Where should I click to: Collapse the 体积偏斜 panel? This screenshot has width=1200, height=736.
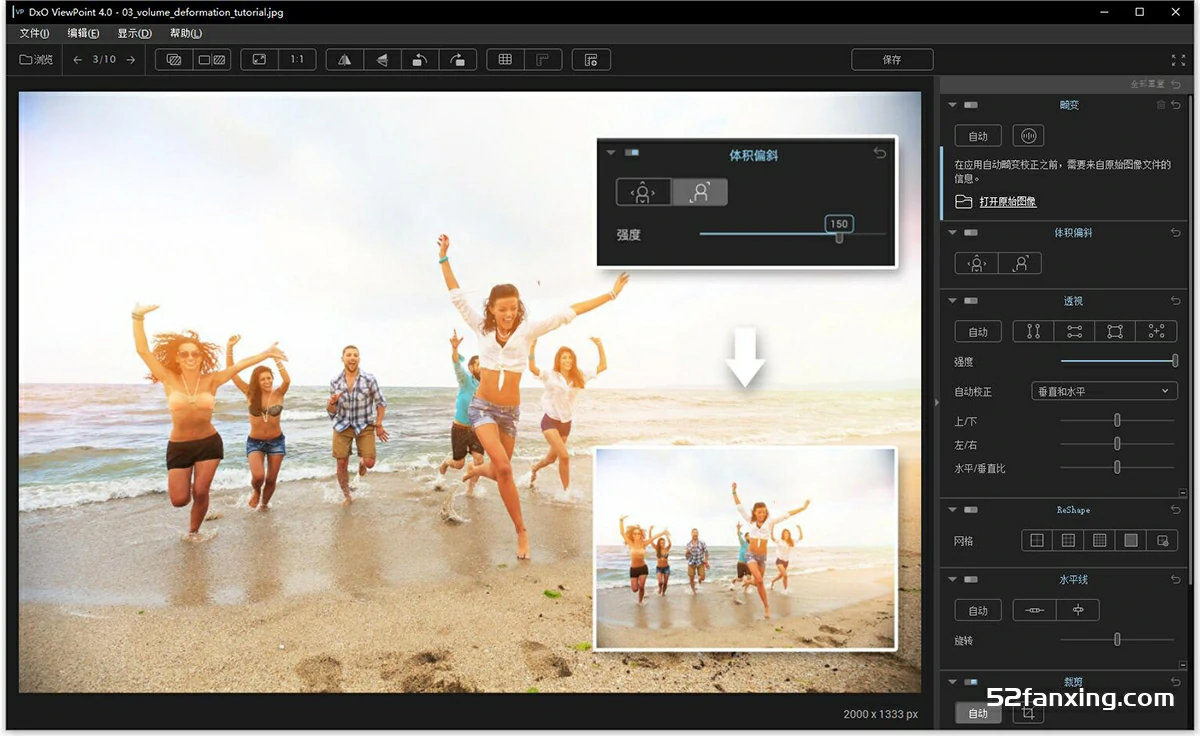pos(952,233)
